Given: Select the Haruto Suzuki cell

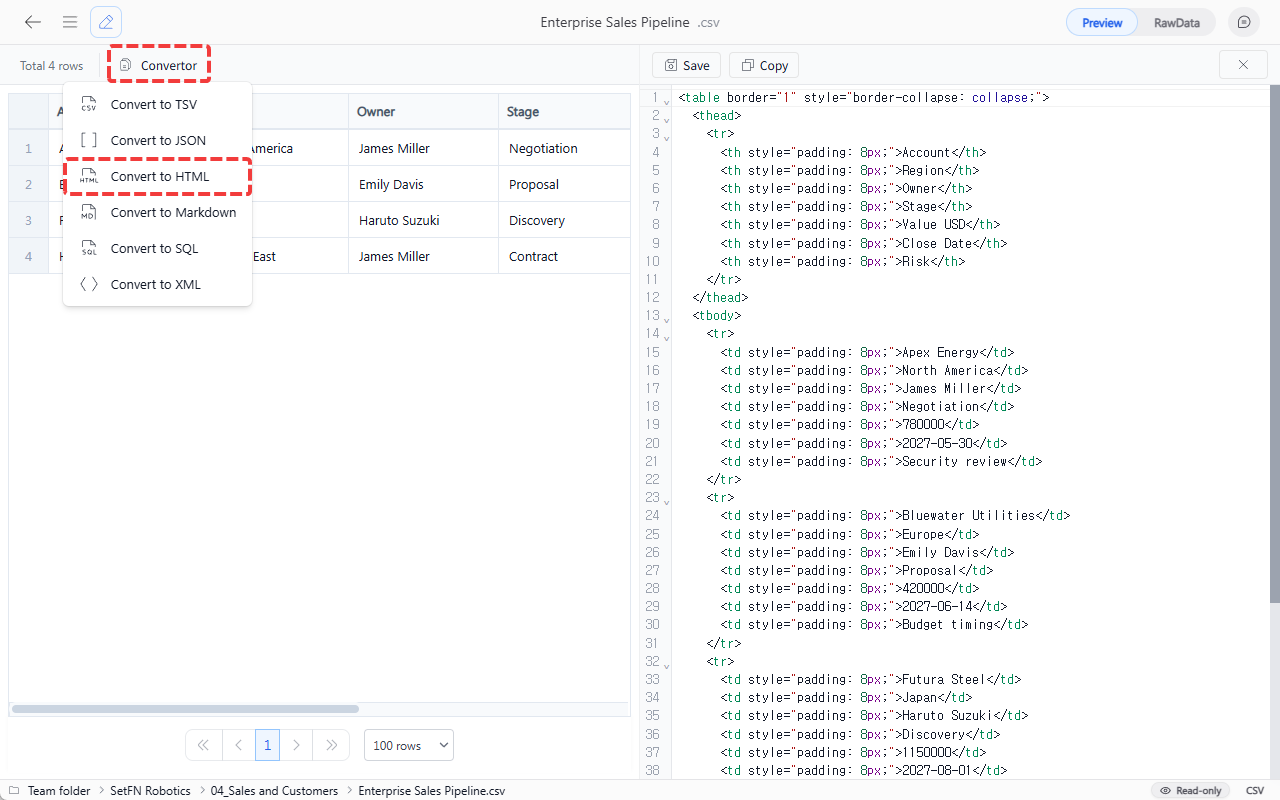Looking at the screenshot, I should click(423, 220).
